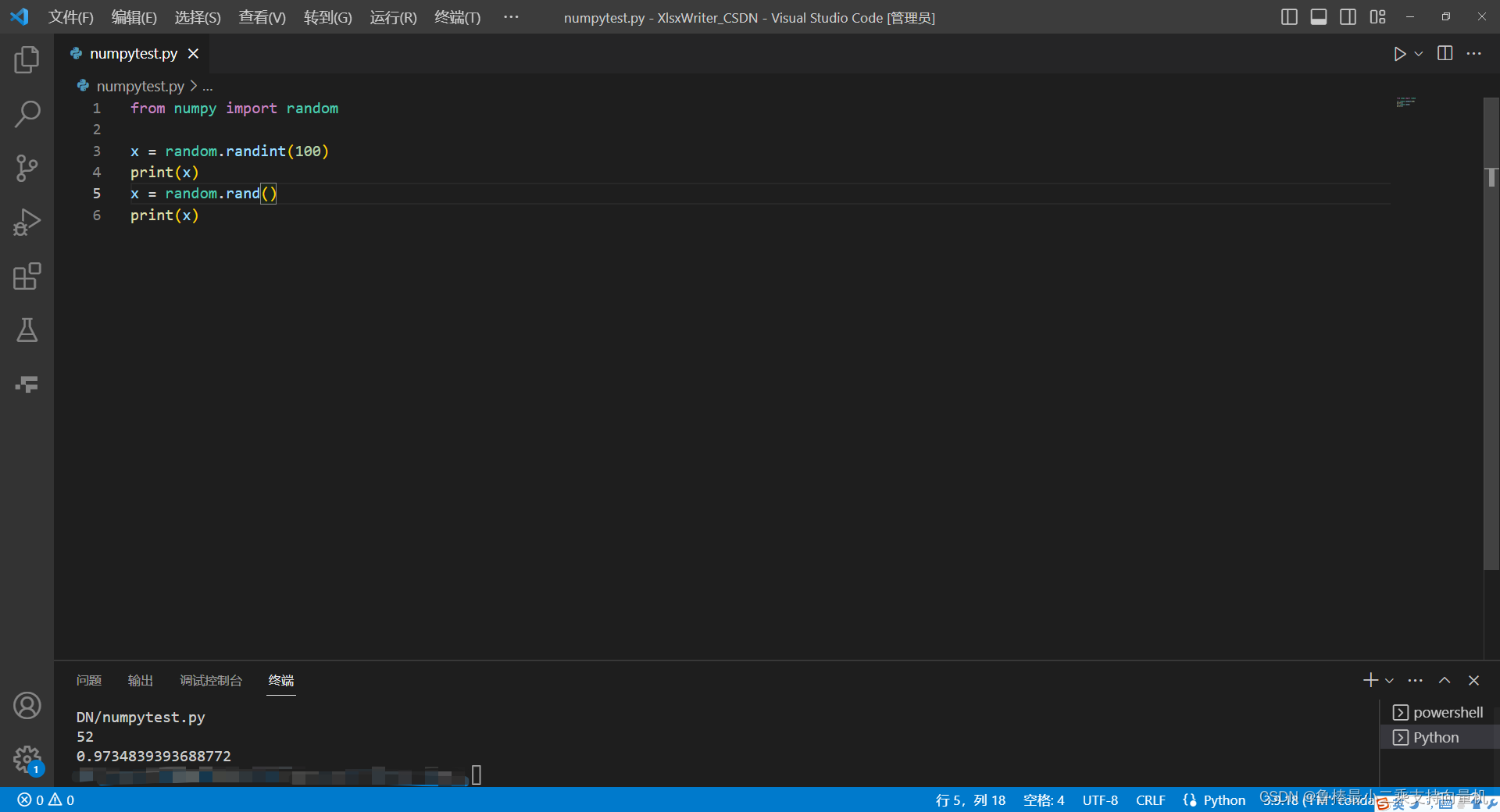Change file encoding UTF-8
Screen dimensions: 1500x812
(x=1100, y=800)
